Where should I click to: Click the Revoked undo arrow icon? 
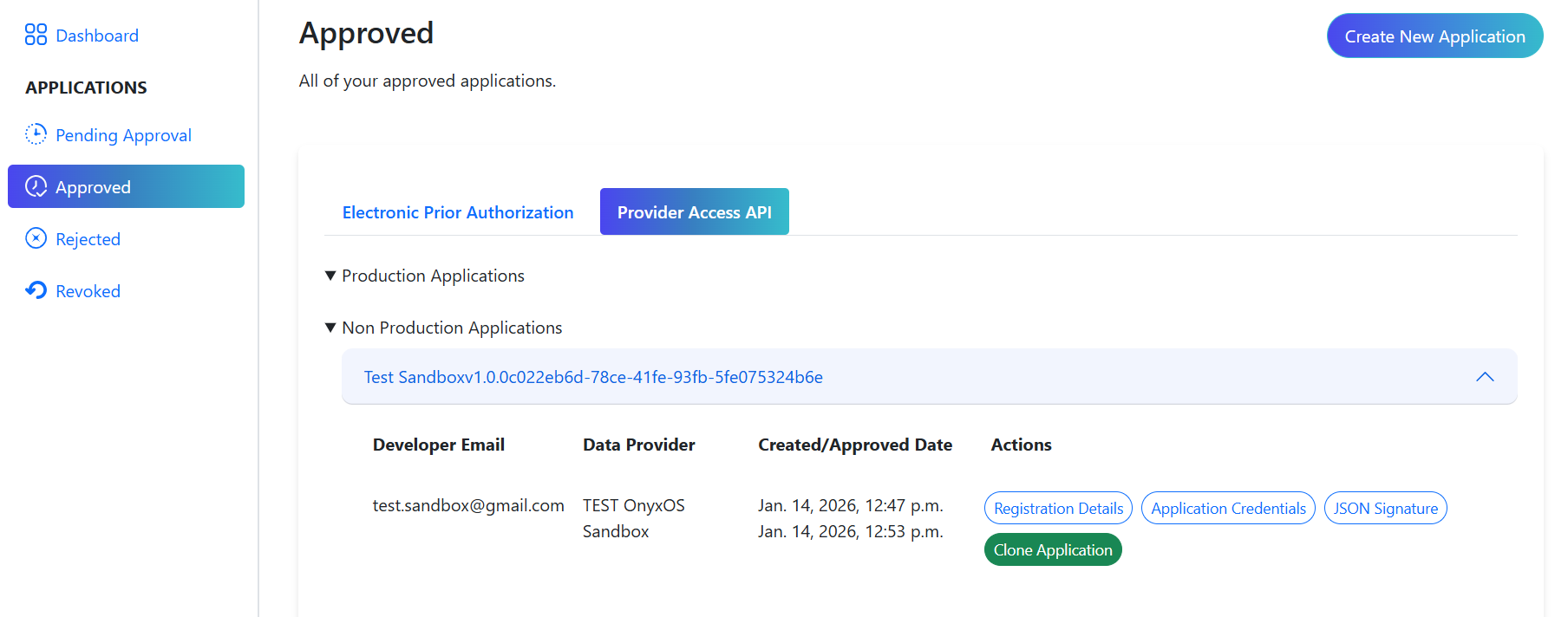[36, 290]
